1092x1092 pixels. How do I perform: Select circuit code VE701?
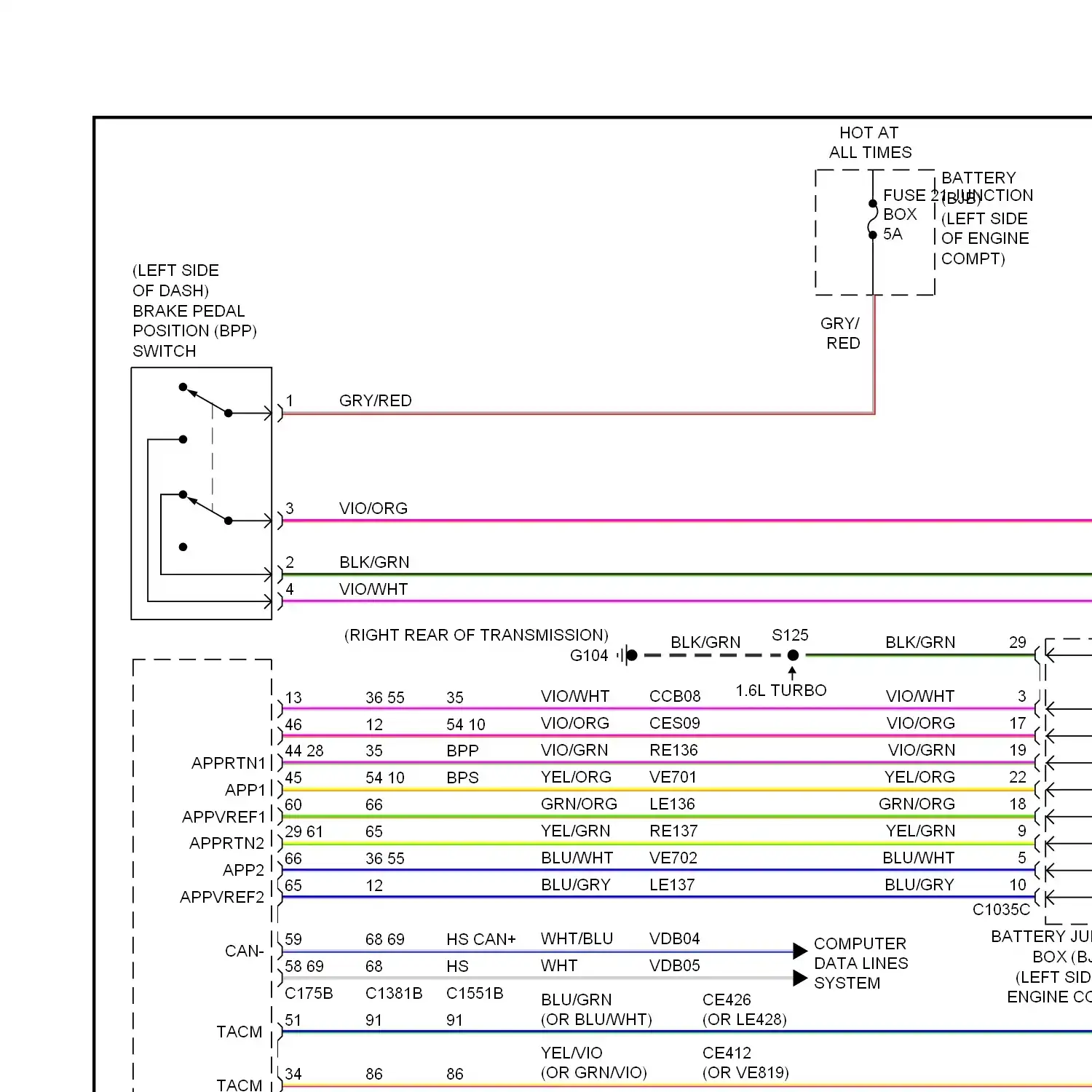tap(673, 777)
